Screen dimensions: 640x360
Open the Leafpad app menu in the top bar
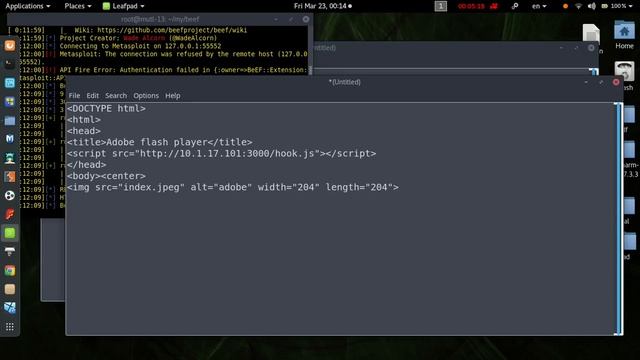click(123, 6)
